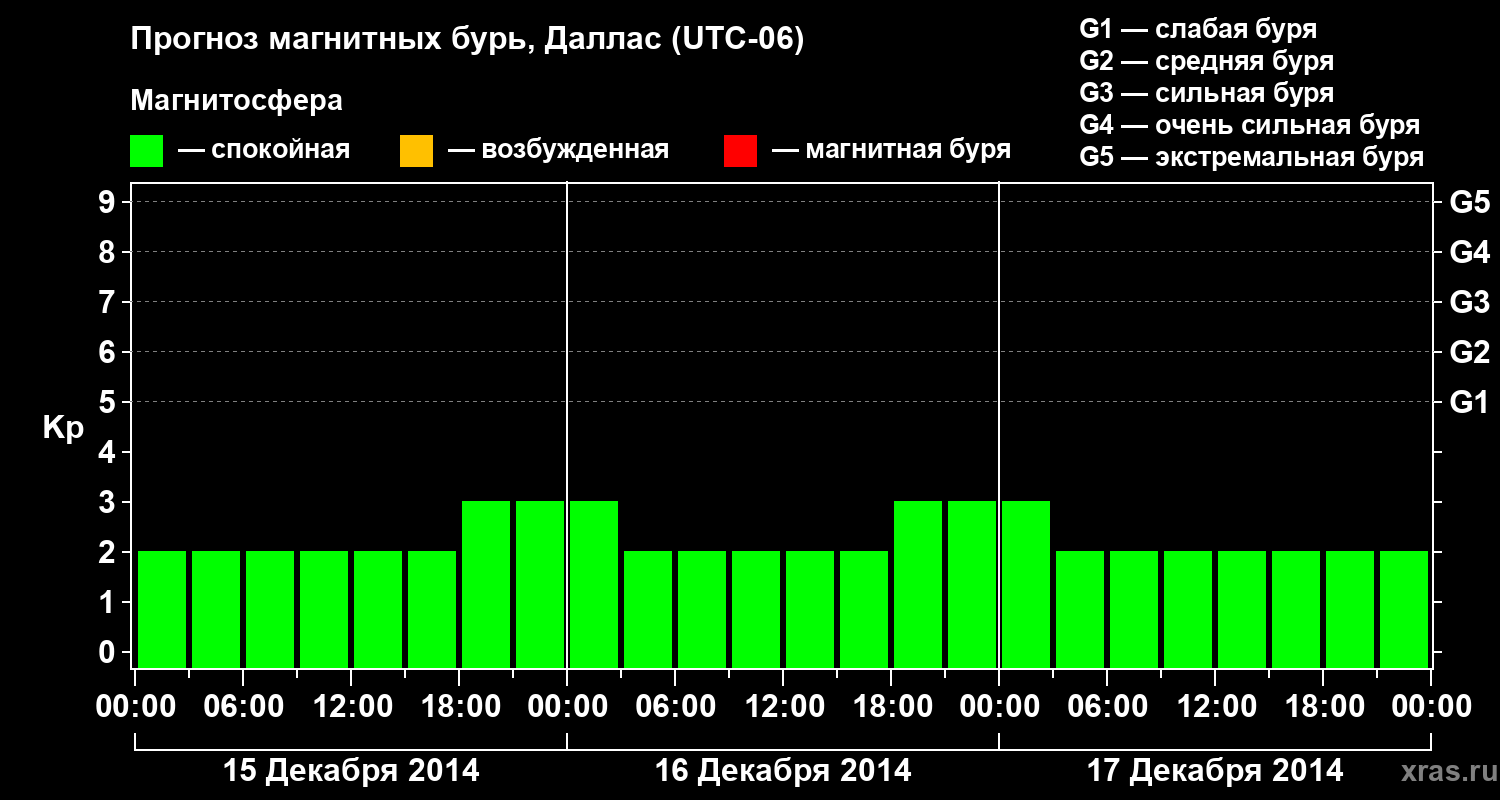Click the Kp axis value 5
This screenshot has width=1500, height=800.
pyautogui.click(x=109, y=402)
